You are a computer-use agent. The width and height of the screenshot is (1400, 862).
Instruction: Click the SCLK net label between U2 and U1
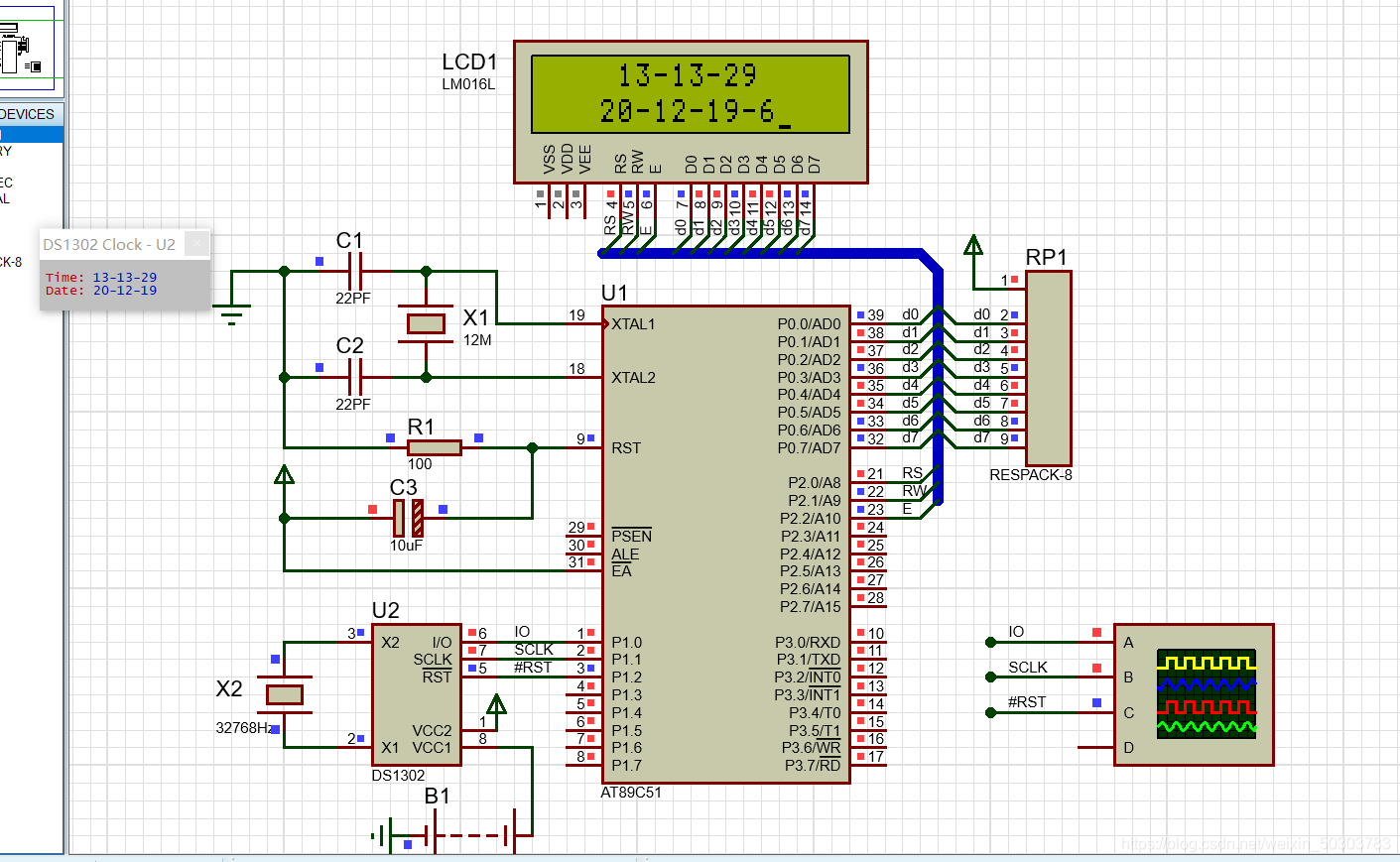pos(534,650)
